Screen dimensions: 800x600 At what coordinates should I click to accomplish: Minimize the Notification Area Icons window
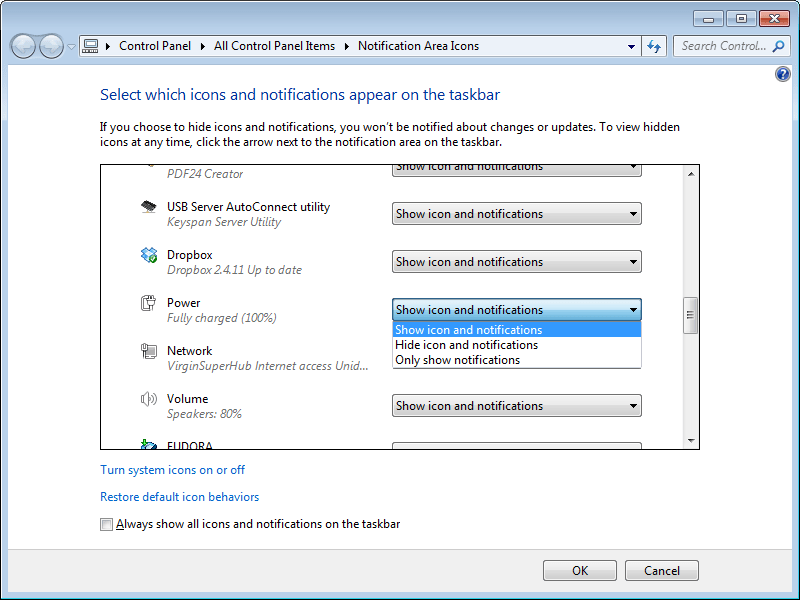[708, 19]
